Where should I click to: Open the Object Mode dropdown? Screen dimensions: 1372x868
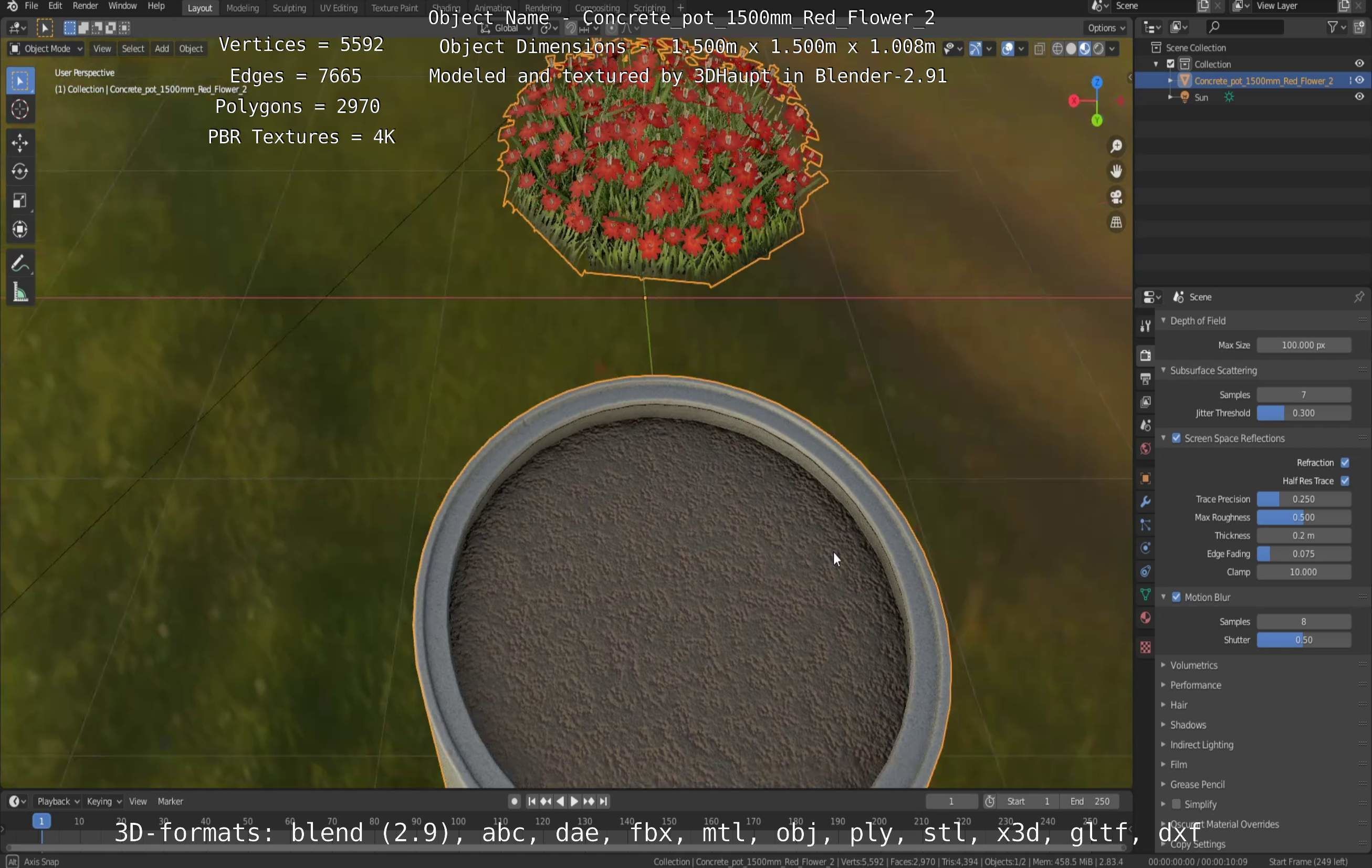46,48
